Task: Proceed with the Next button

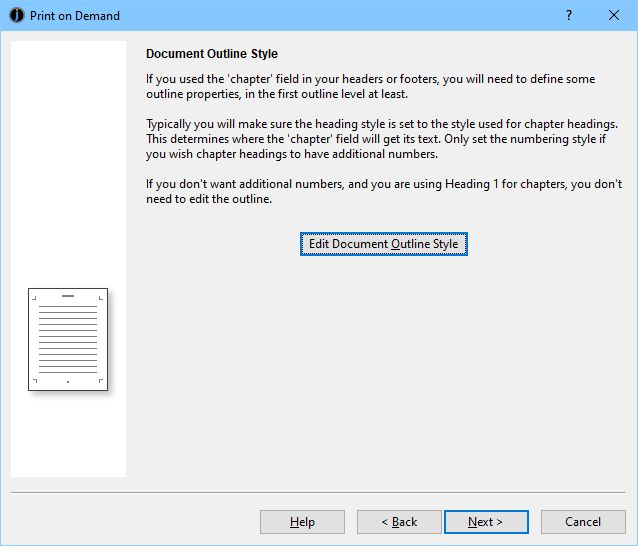Action: click(485, 522)
